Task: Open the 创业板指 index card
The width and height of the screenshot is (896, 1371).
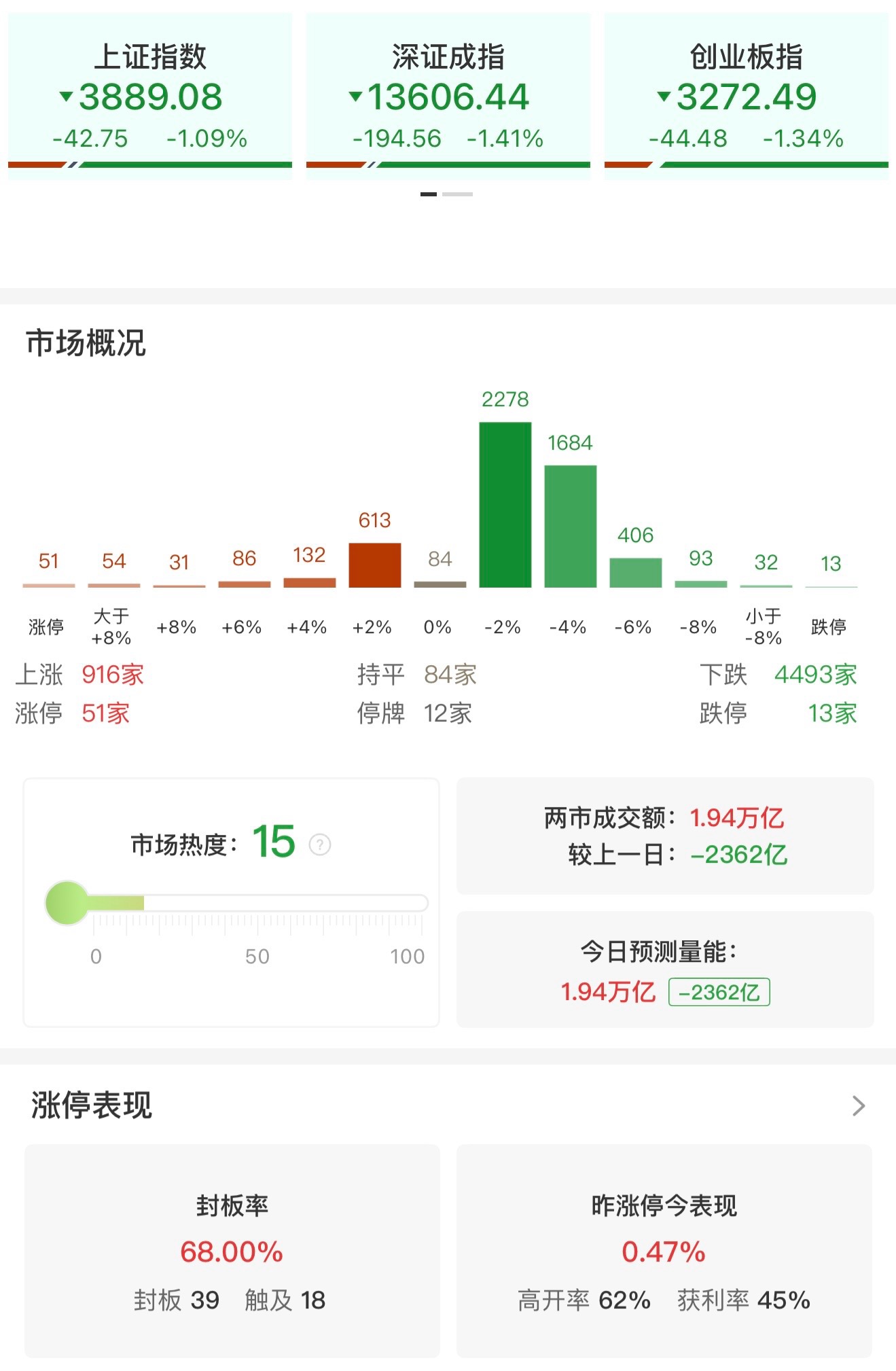Action: coord(746,96)
